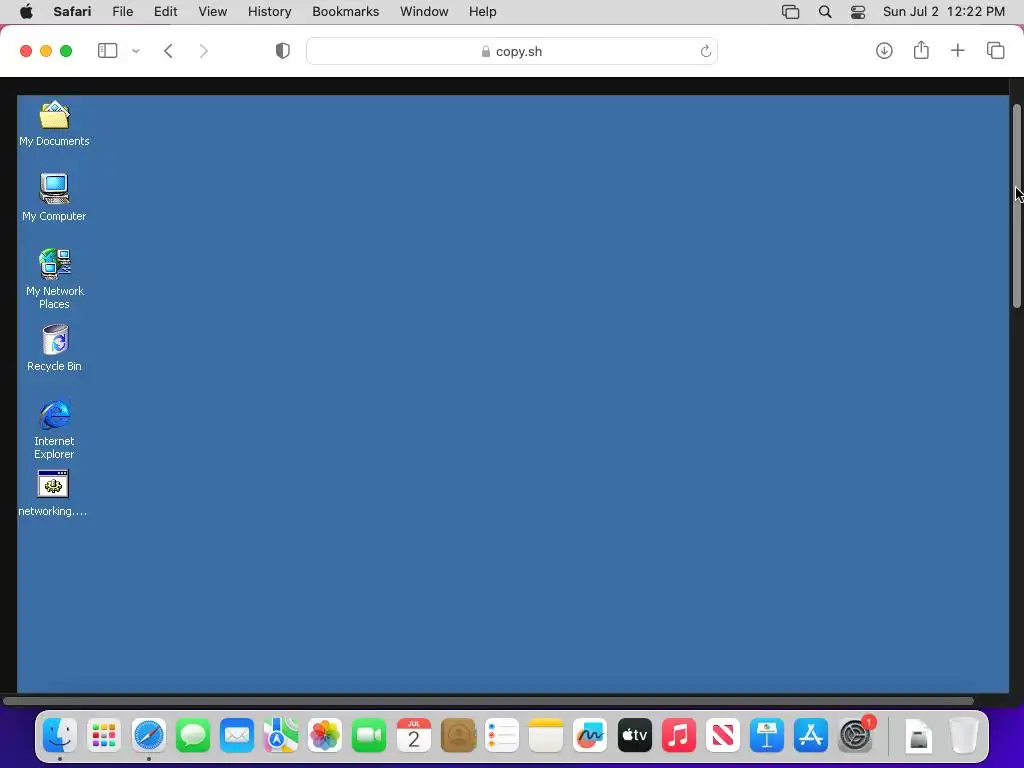Open Contacts from the Dock
The width and height of the screenshot is (1024, 768).
458,736
